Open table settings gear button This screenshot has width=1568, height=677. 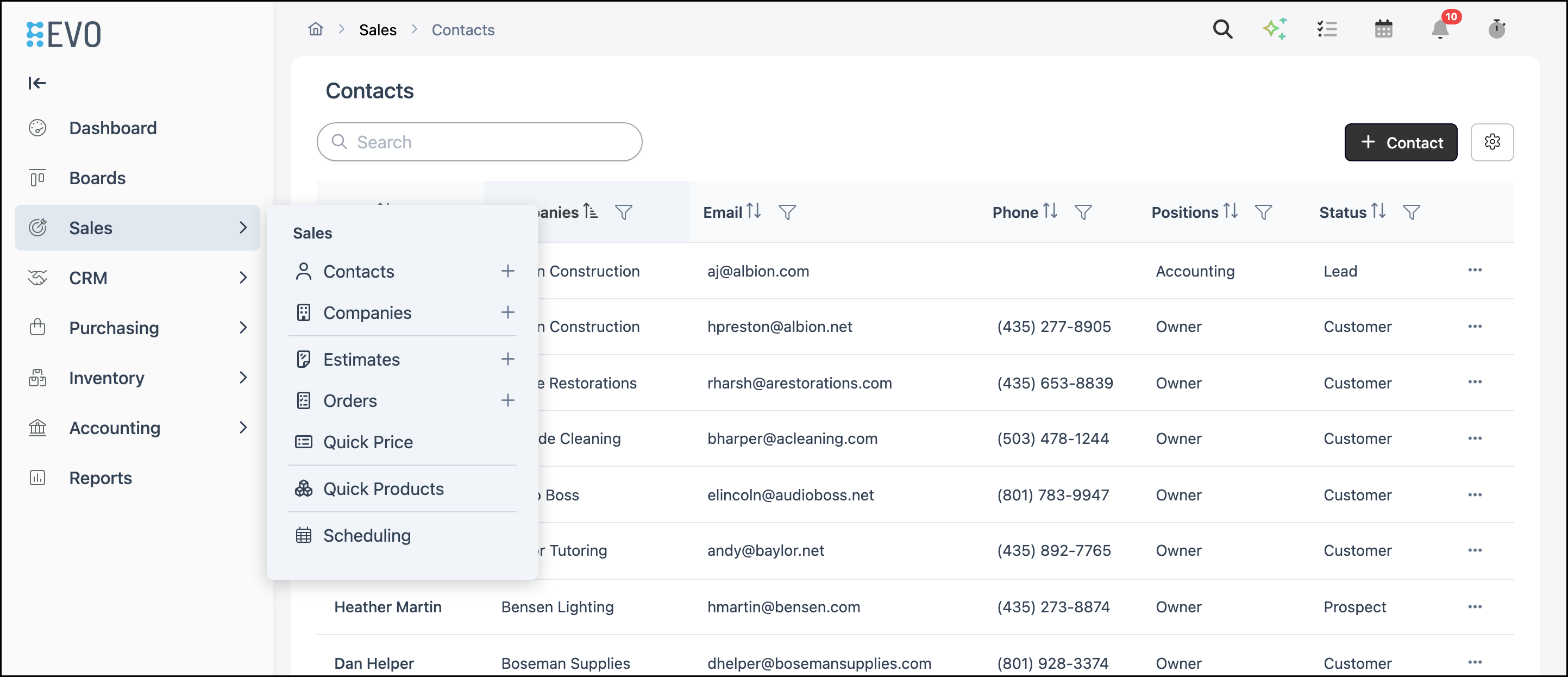[1492, 142]
